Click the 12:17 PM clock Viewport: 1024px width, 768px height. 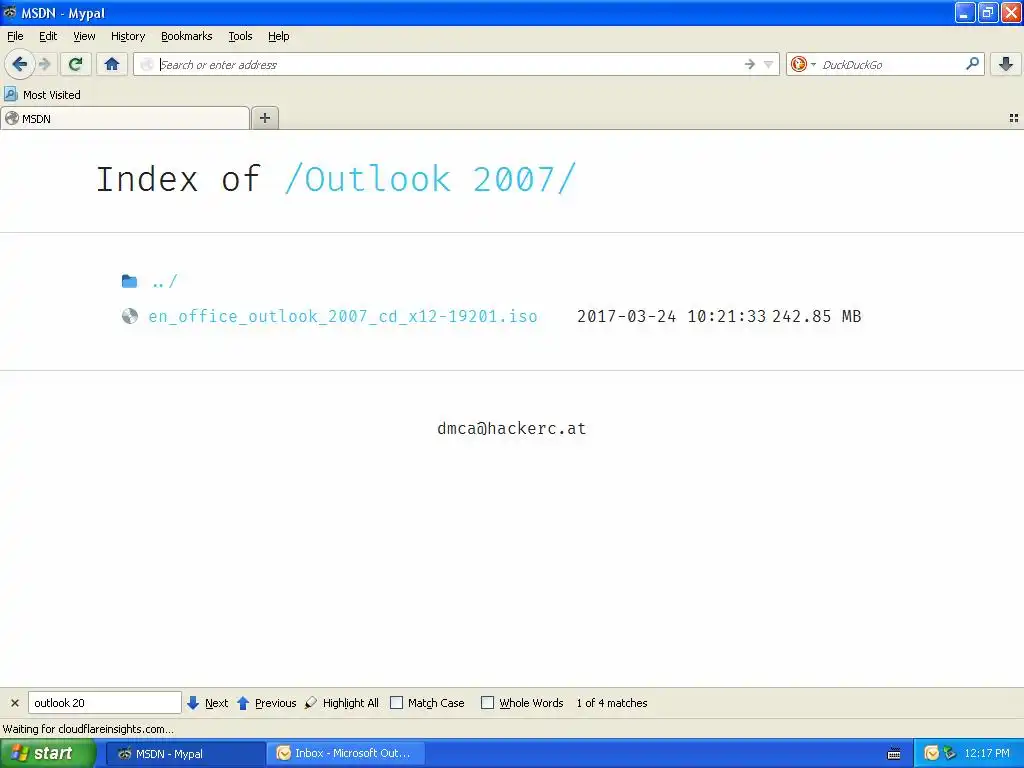coord(987,754)
